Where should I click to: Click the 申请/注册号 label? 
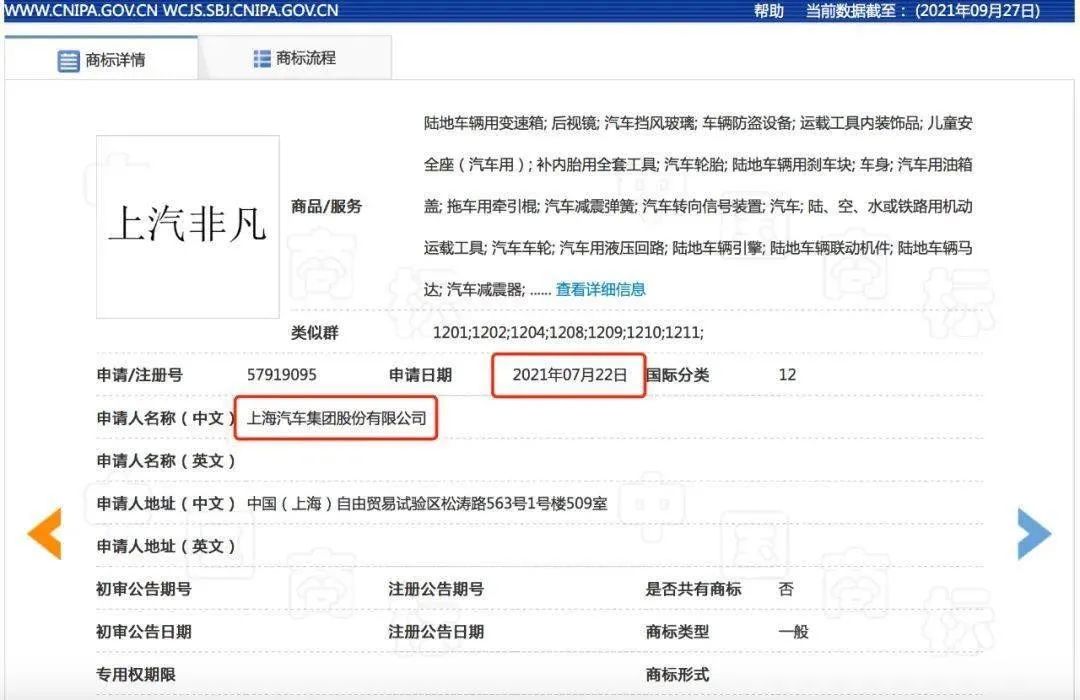coord(140,375)
